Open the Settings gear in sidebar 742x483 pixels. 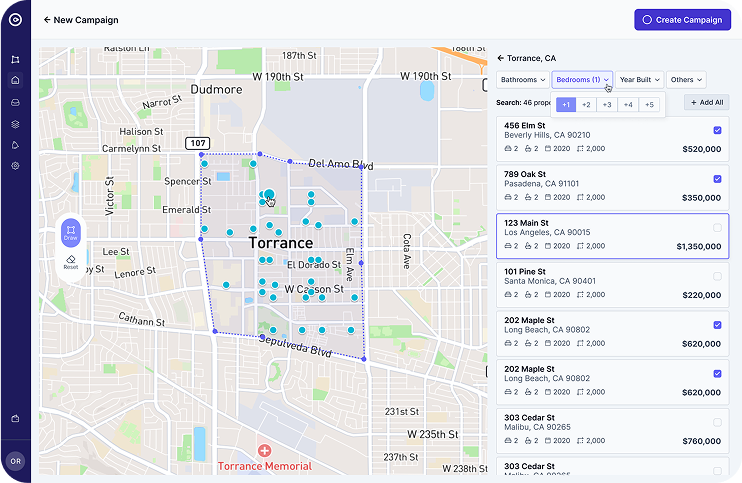pos(15,166)
